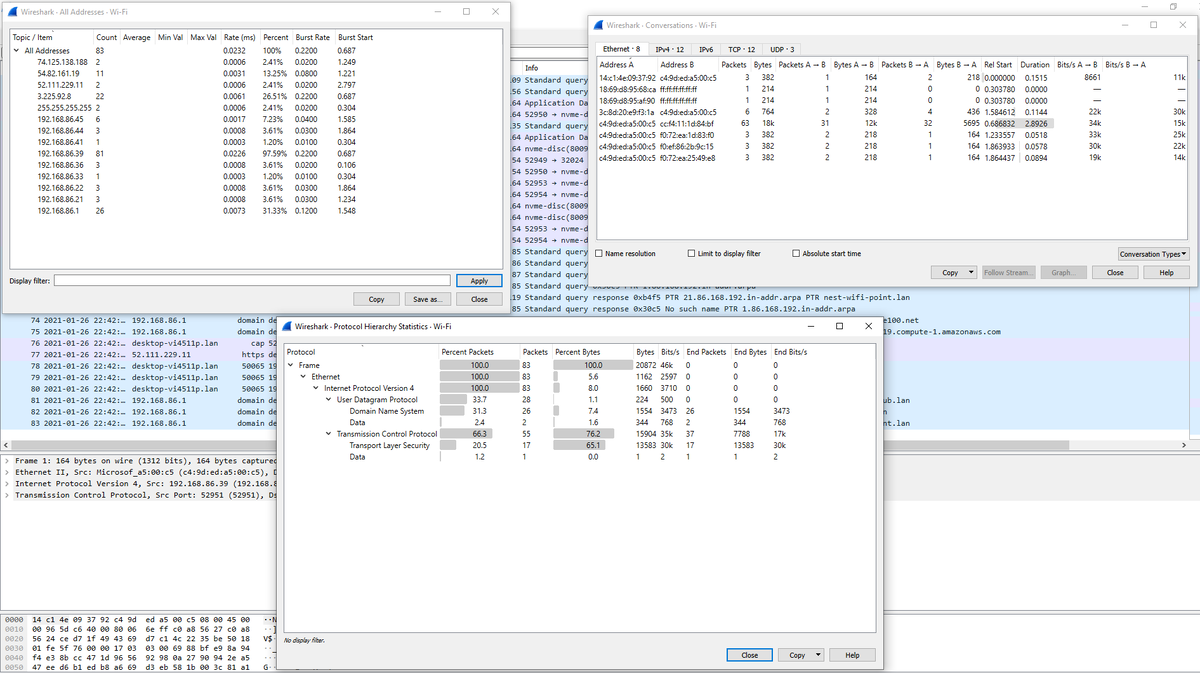Sort Conversations by Rel Start column

click(x=998, y=65)
